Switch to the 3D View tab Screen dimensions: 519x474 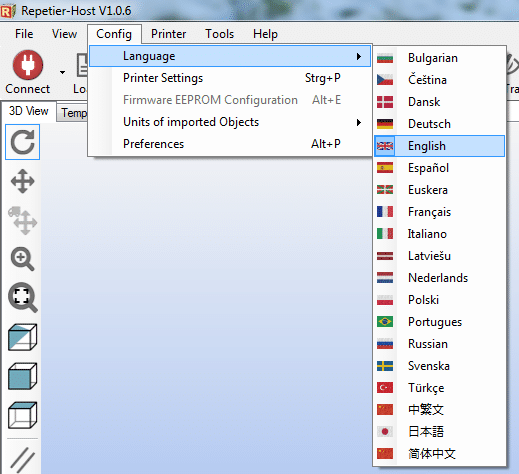(x=29, y=111)
